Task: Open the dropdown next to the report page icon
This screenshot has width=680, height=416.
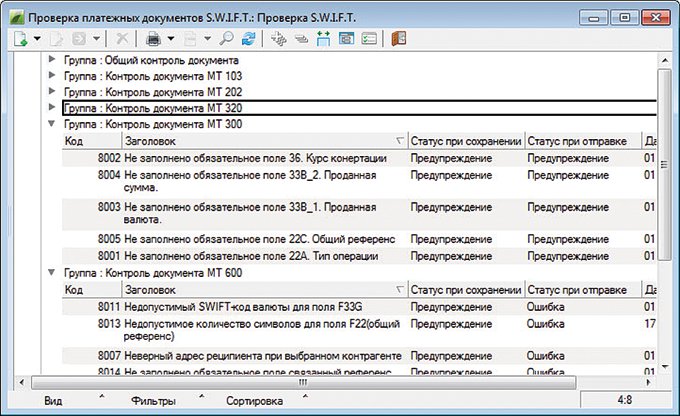Action: pyautogui.click(x=207, y=39)
